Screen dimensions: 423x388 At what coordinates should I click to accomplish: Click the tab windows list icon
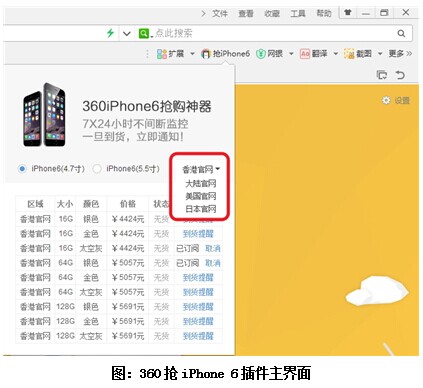tap(382, 75)
